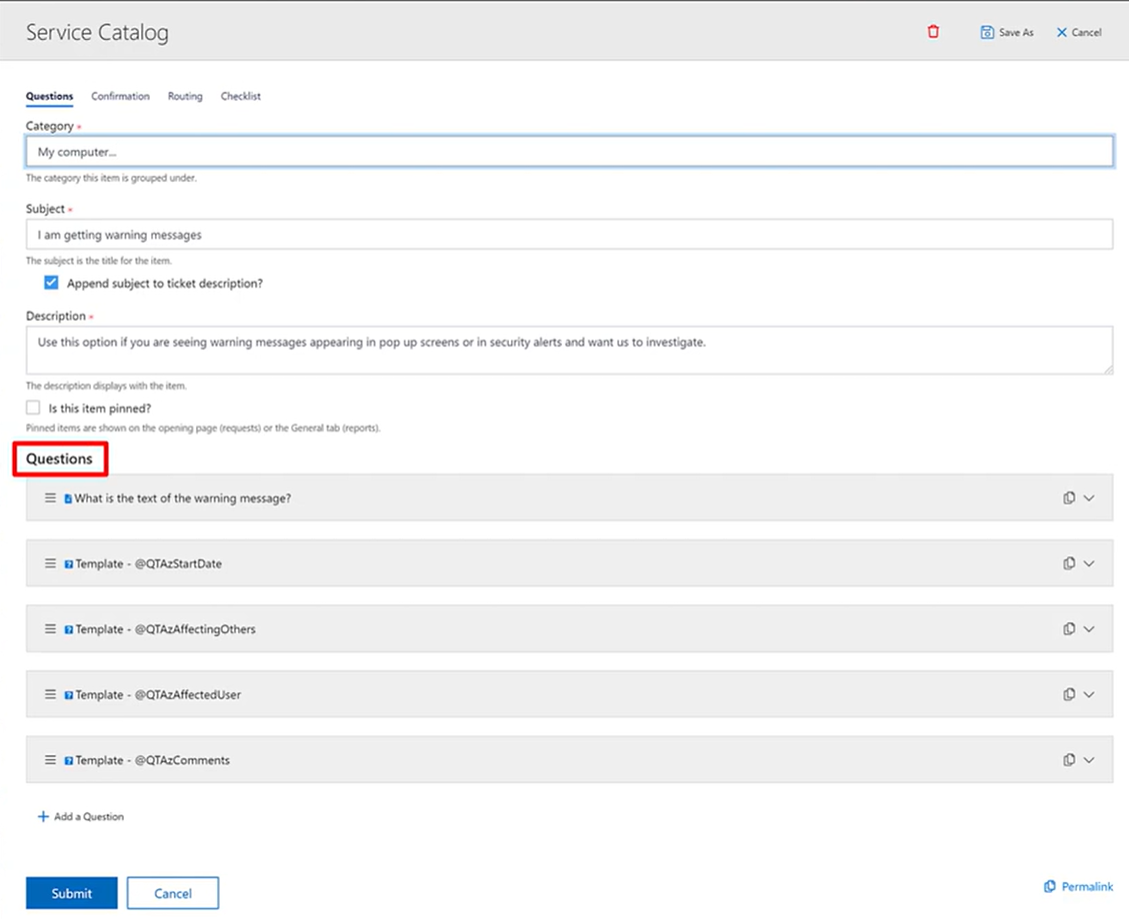Click drag handle of @QTAzStartDate row

tap(50, 563)
